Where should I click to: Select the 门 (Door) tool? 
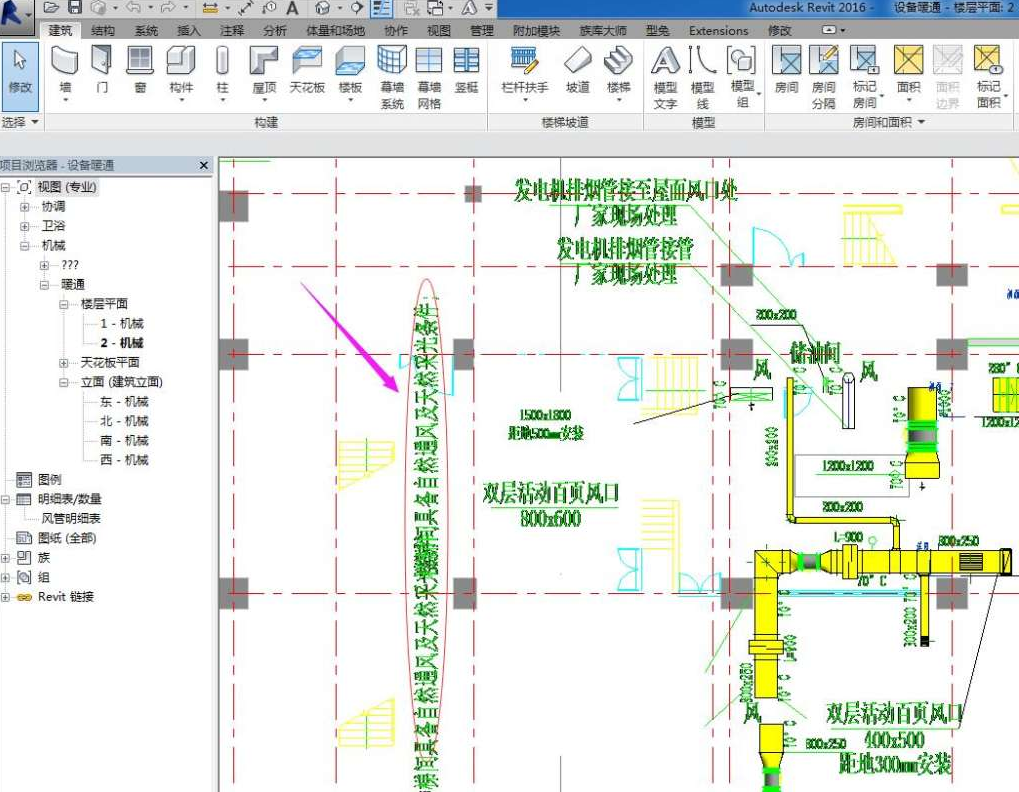tap(102, 70)
